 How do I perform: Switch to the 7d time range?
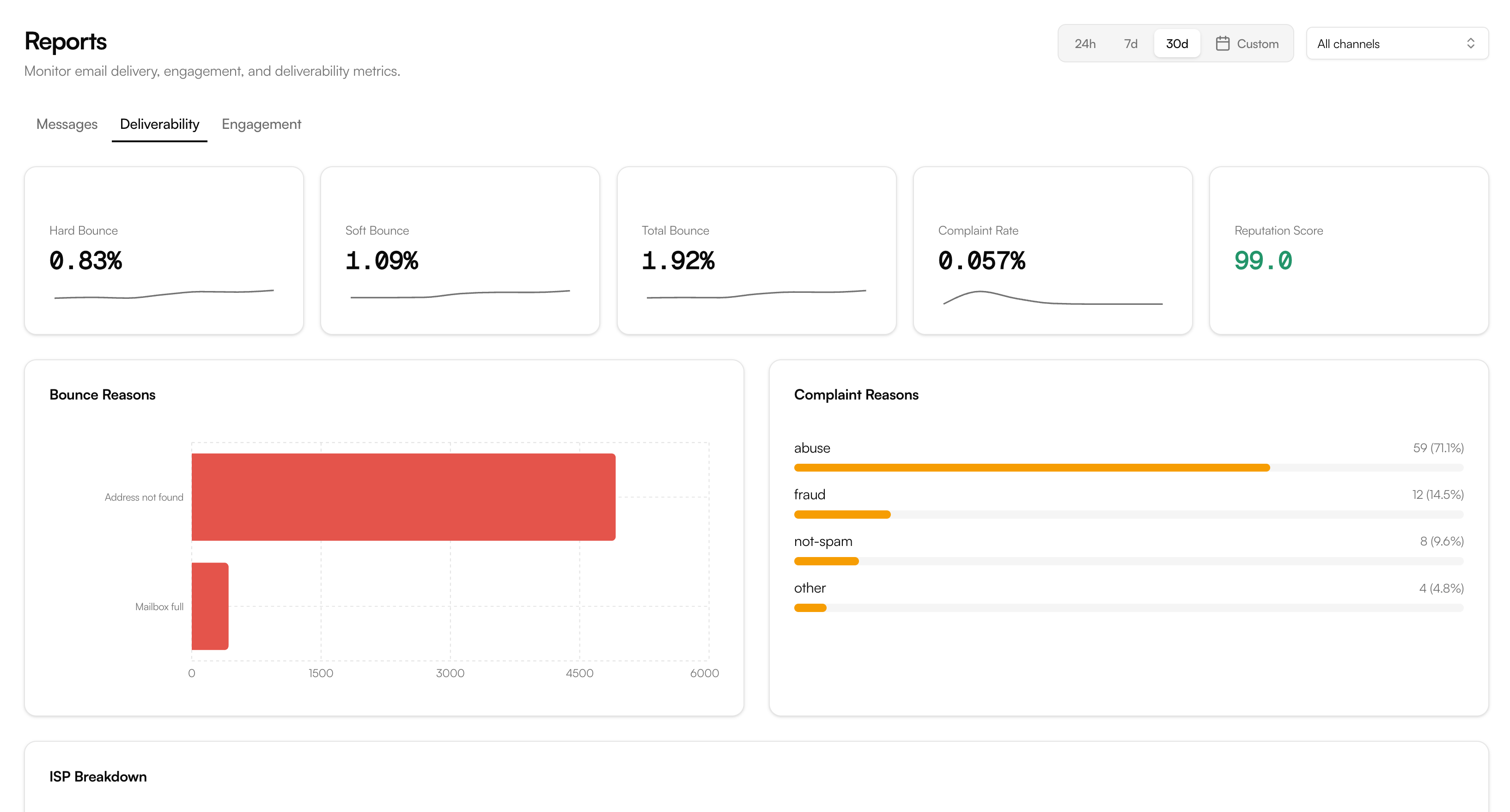(x=1130, y=43)
